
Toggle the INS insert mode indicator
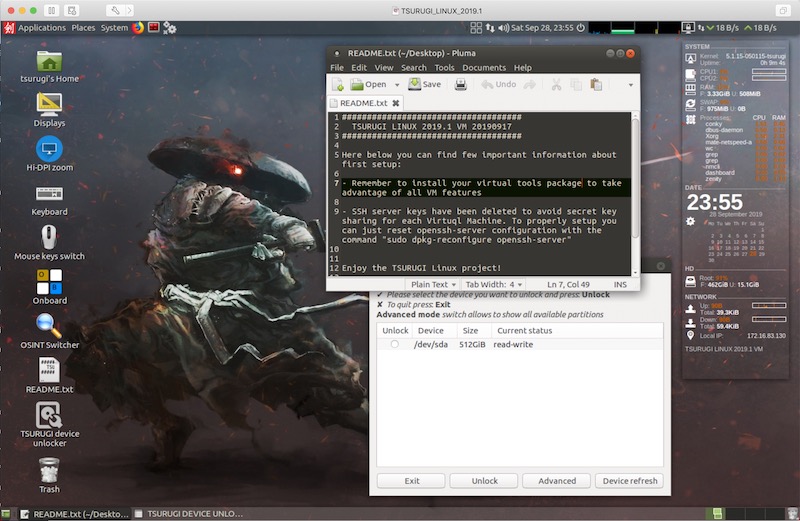pyautogui.click(x=620, y=284)
